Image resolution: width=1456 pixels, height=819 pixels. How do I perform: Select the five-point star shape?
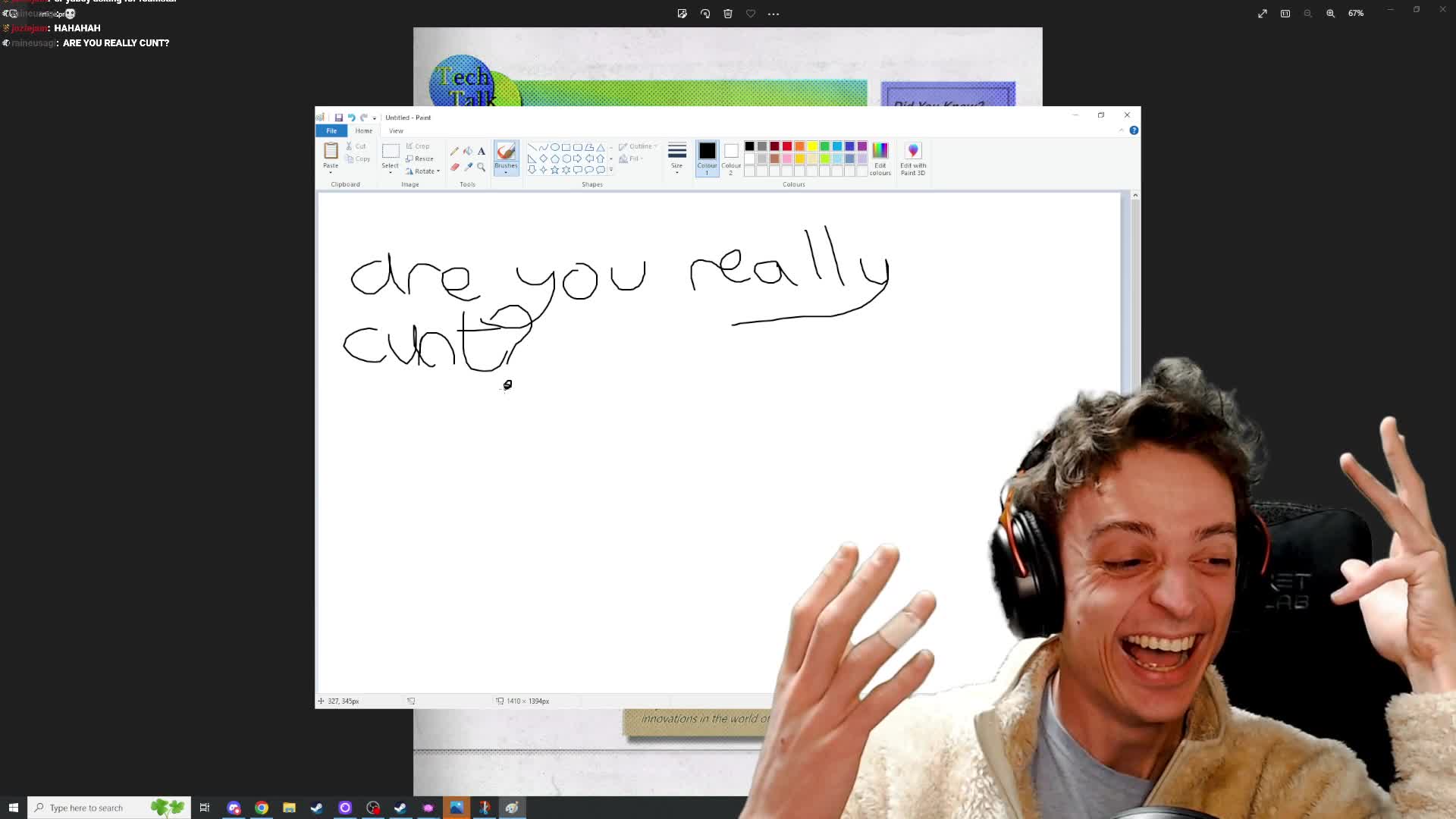click(x=555, y=170)
